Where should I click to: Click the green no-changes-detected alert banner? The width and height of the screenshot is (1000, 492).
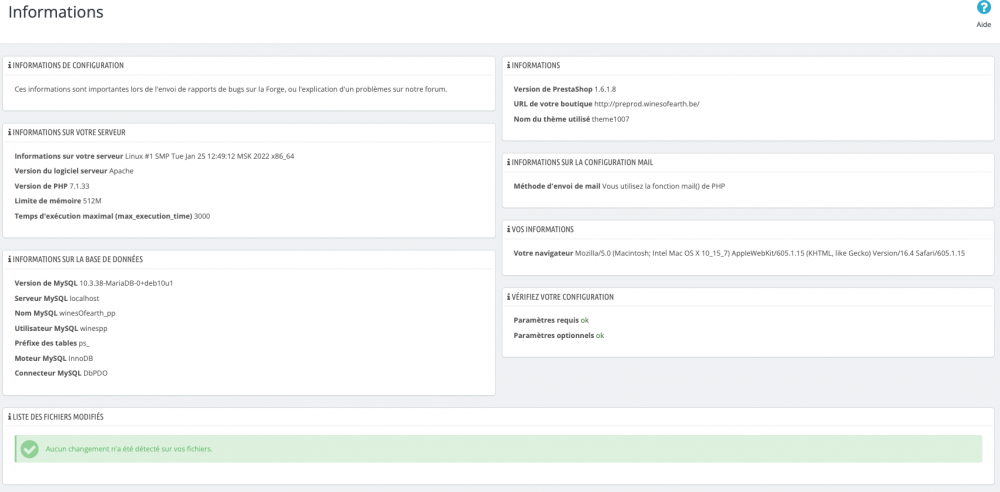[x=500, y=449]
